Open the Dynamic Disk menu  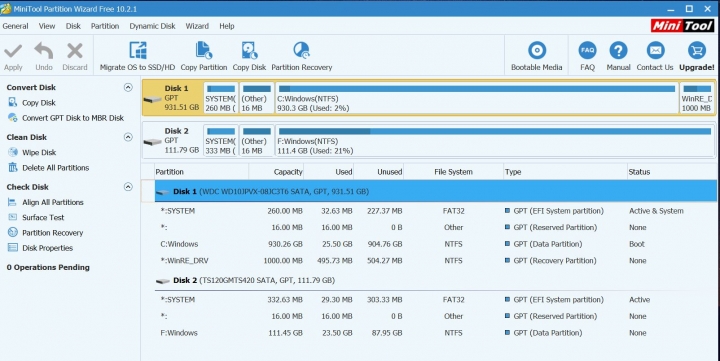(152, 26)
